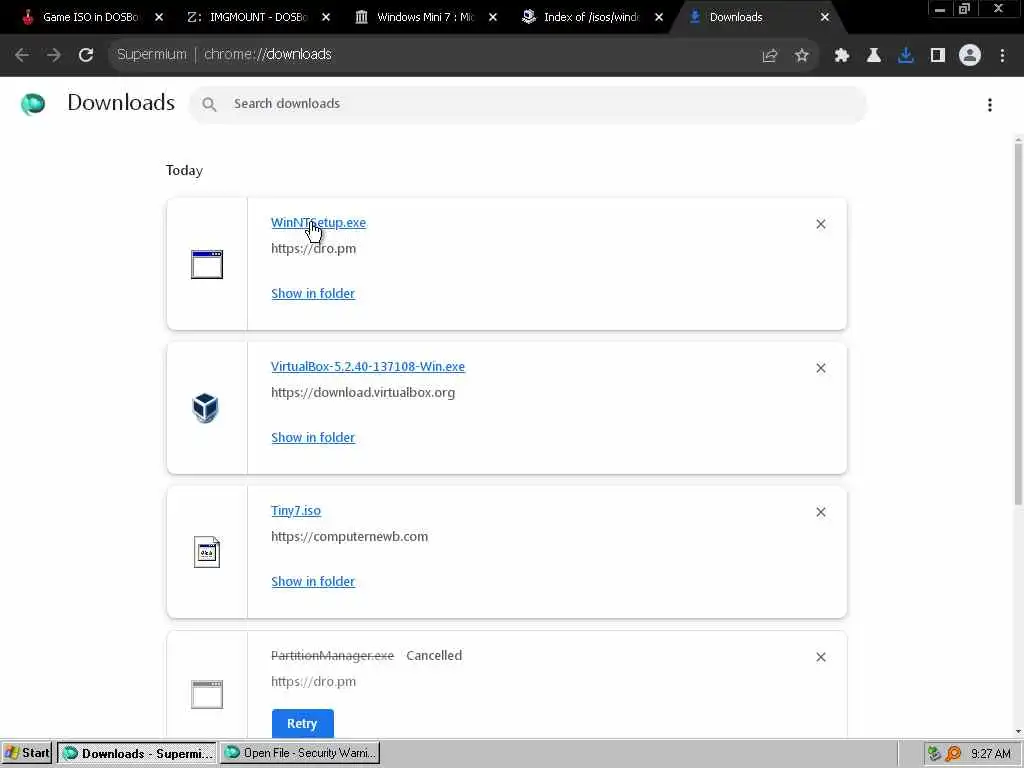1024x768 pixels.
Task: Retry the PartitionManager.exe download
Action: [302, 724]
